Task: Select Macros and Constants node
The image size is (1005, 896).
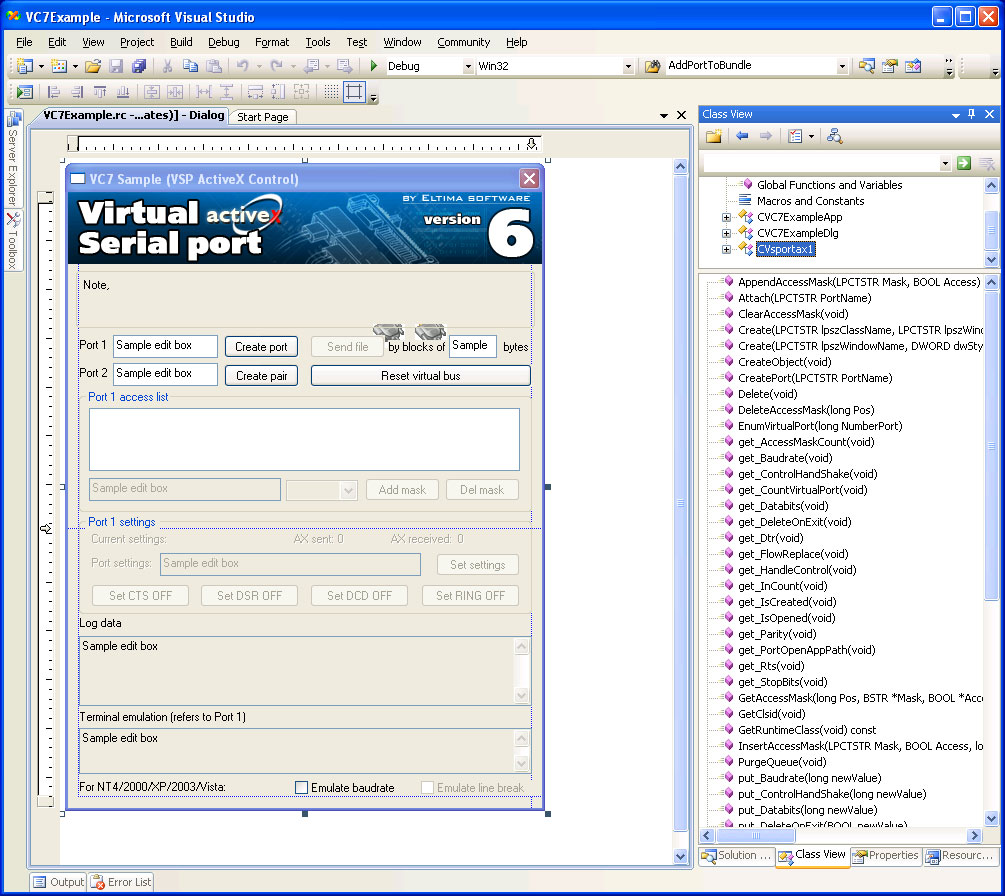Action: [x=810, y=201]
